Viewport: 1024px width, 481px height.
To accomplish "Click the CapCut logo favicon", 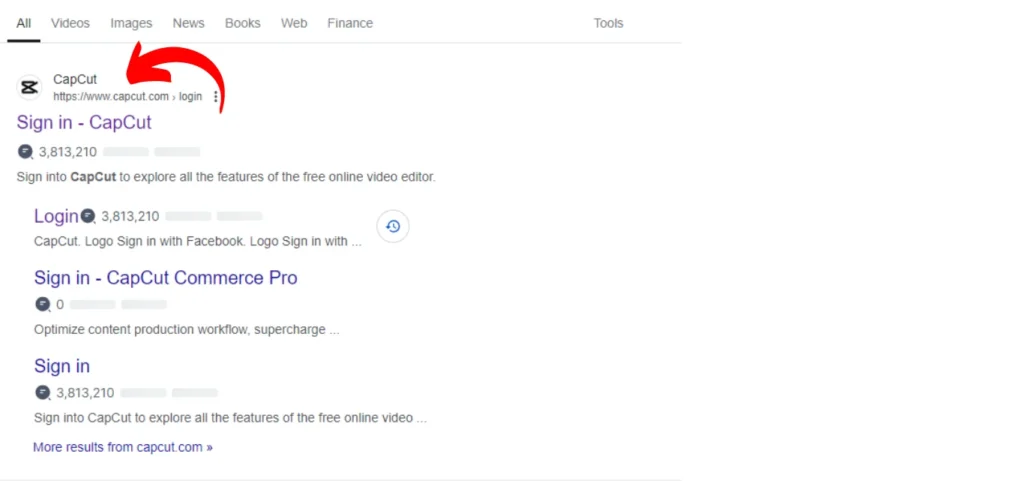I will tap(29, 87).
